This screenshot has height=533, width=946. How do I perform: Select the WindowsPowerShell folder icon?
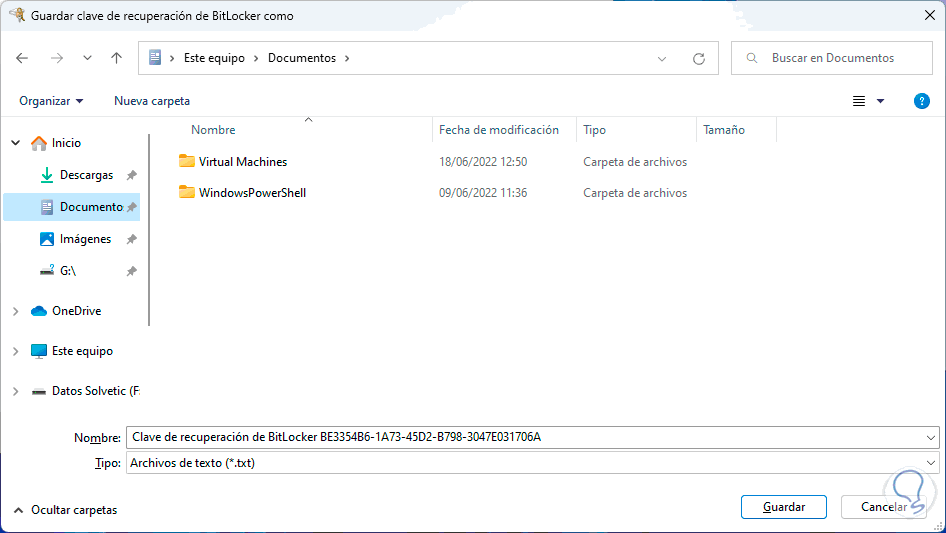pos(187,192)
